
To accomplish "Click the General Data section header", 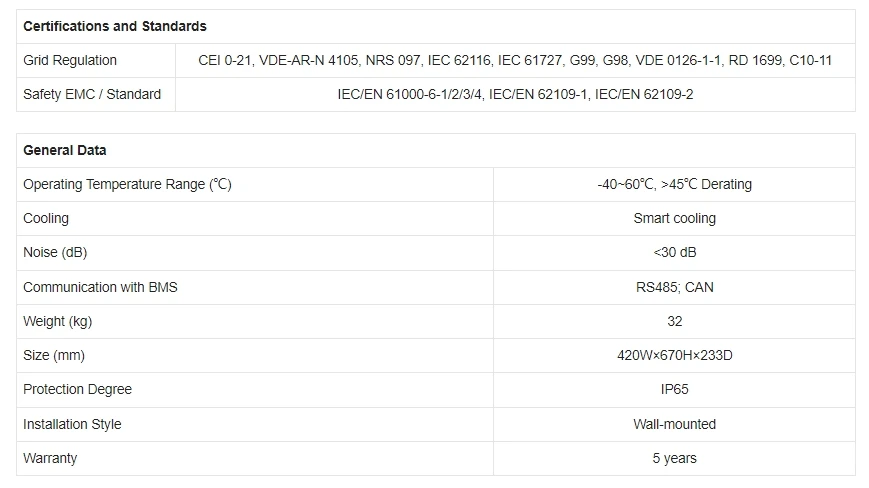I will pos(65,150).
